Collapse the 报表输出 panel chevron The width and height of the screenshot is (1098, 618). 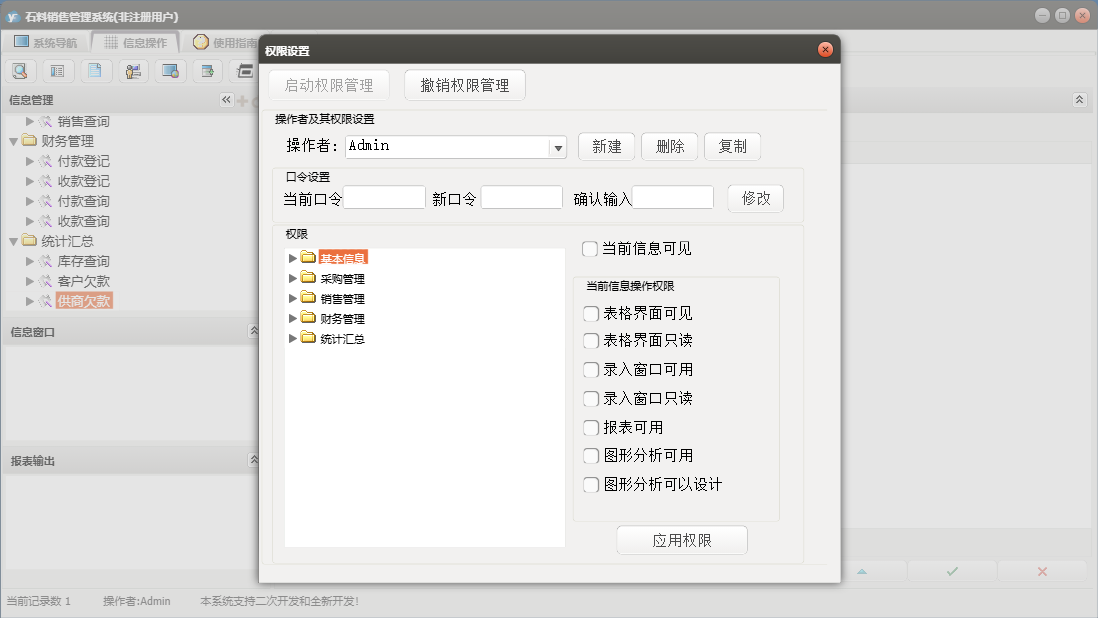254,460
